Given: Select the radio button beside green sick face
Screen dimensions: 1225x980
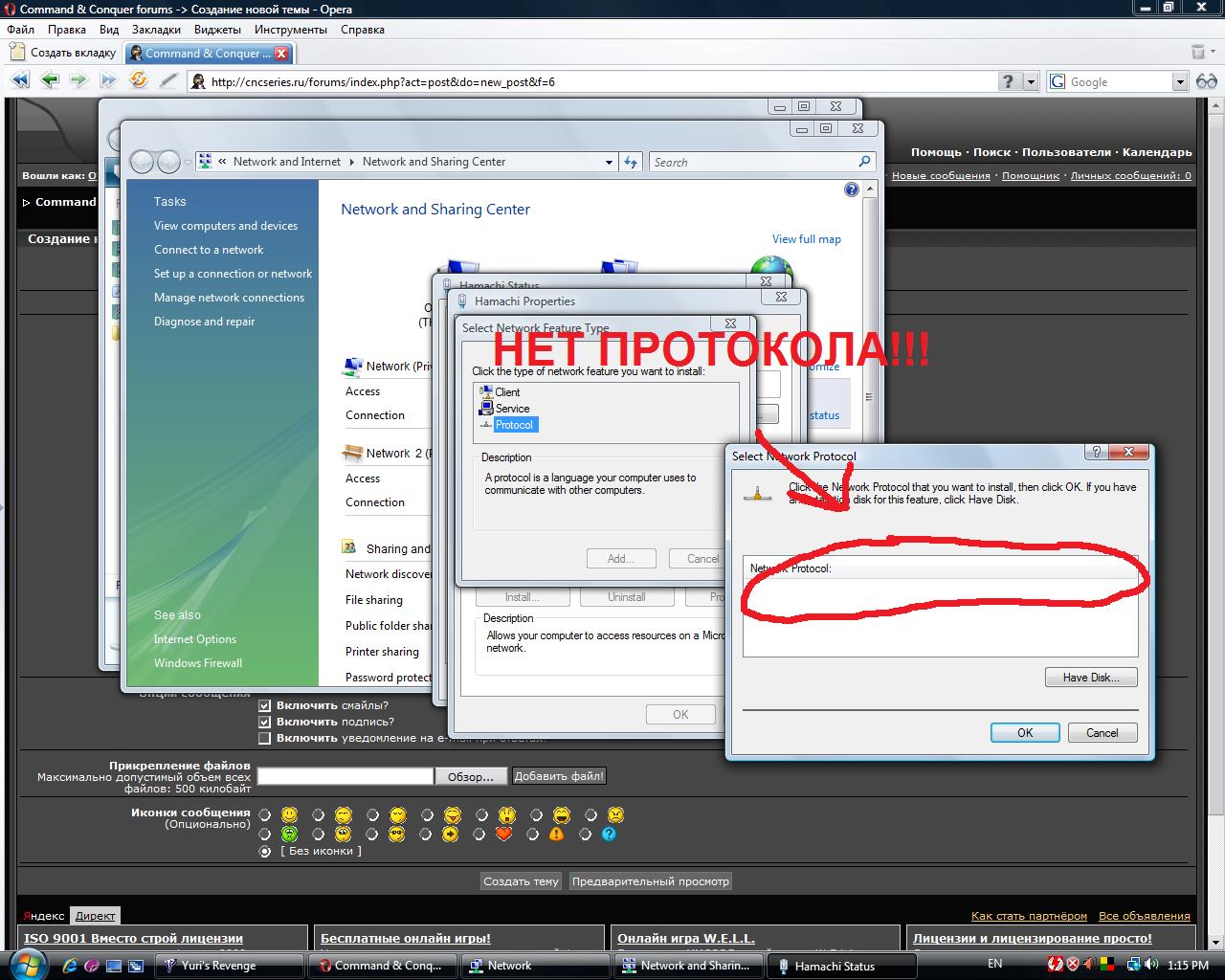Looking at the screenshot, I should (x=265, y=835).
